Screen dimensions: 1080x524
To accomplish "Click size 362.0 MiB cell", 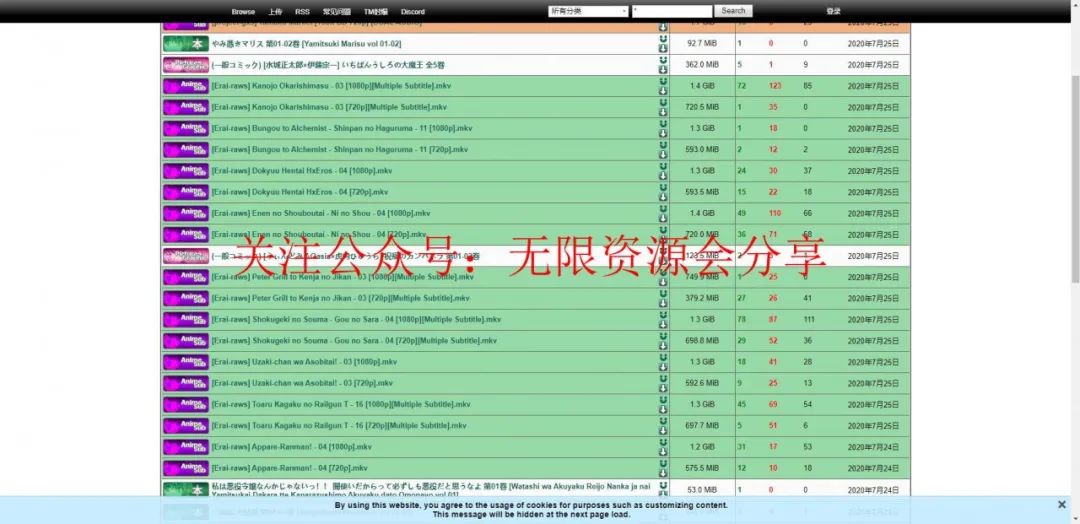I will point(702,65).
